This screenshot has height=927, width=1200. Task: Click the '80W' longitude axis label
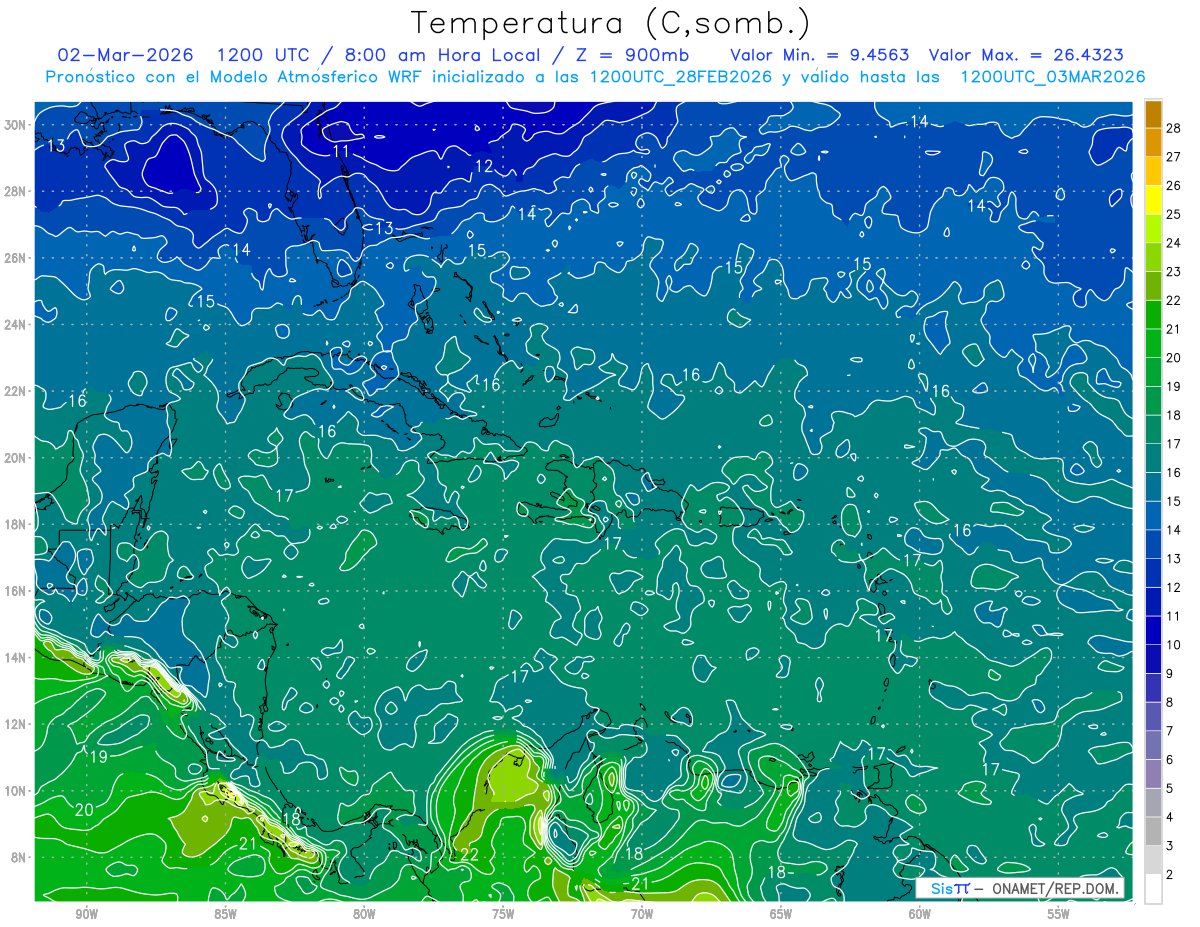[364, 914]
